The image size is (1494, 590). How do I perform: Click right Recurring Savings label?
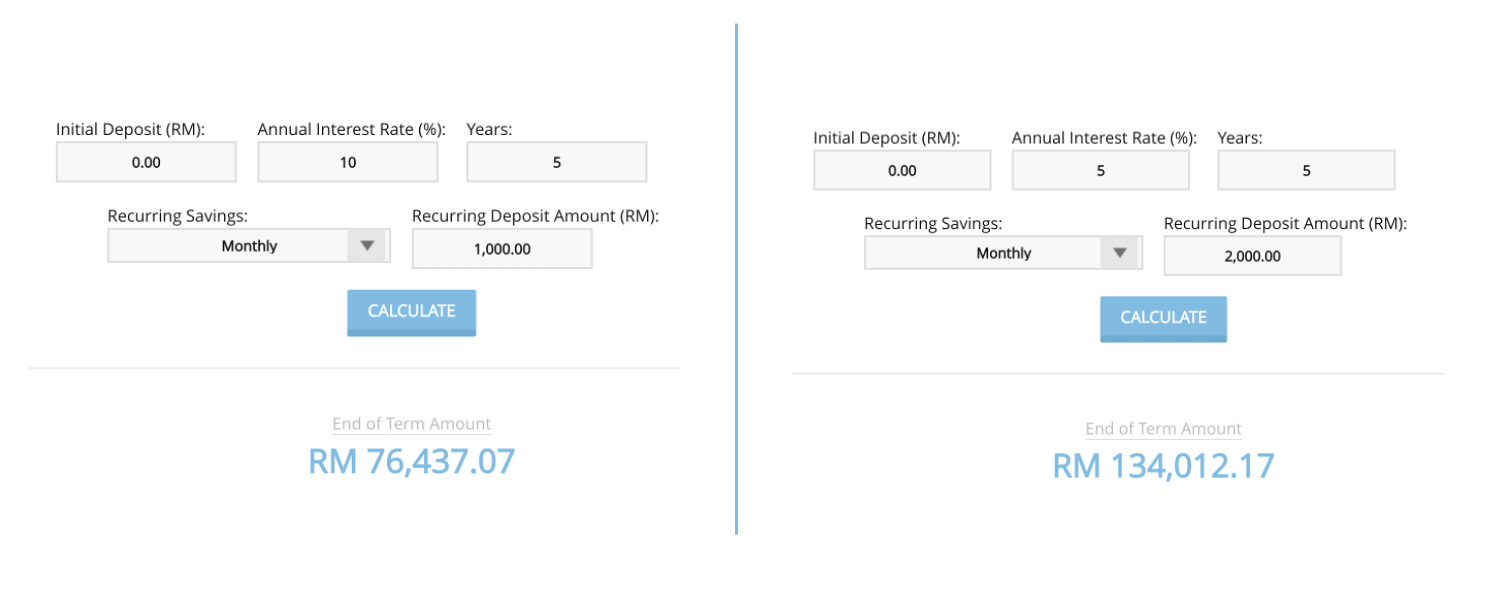(933, 224)
